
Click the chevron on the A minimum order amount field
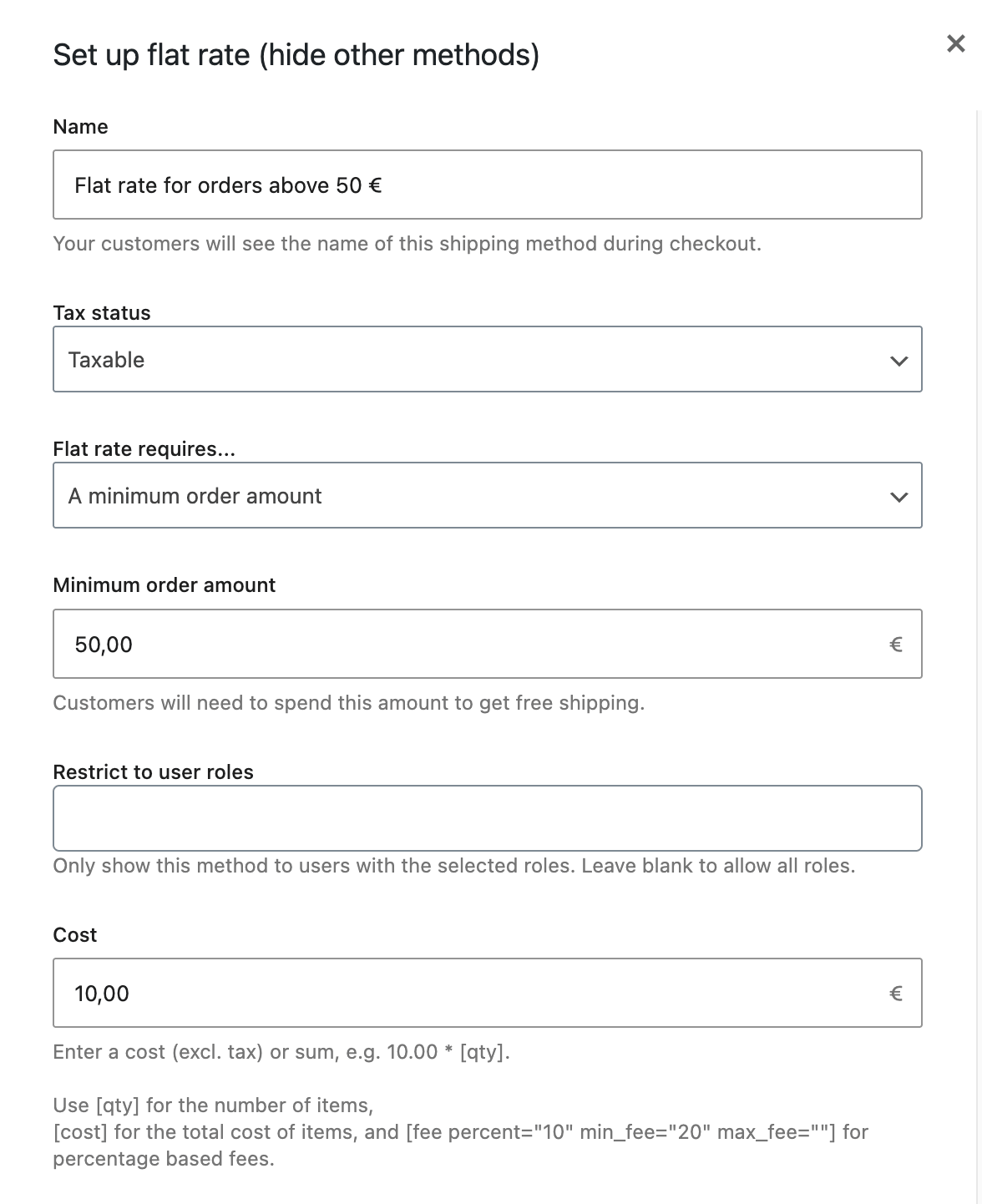tap(898, 495)
